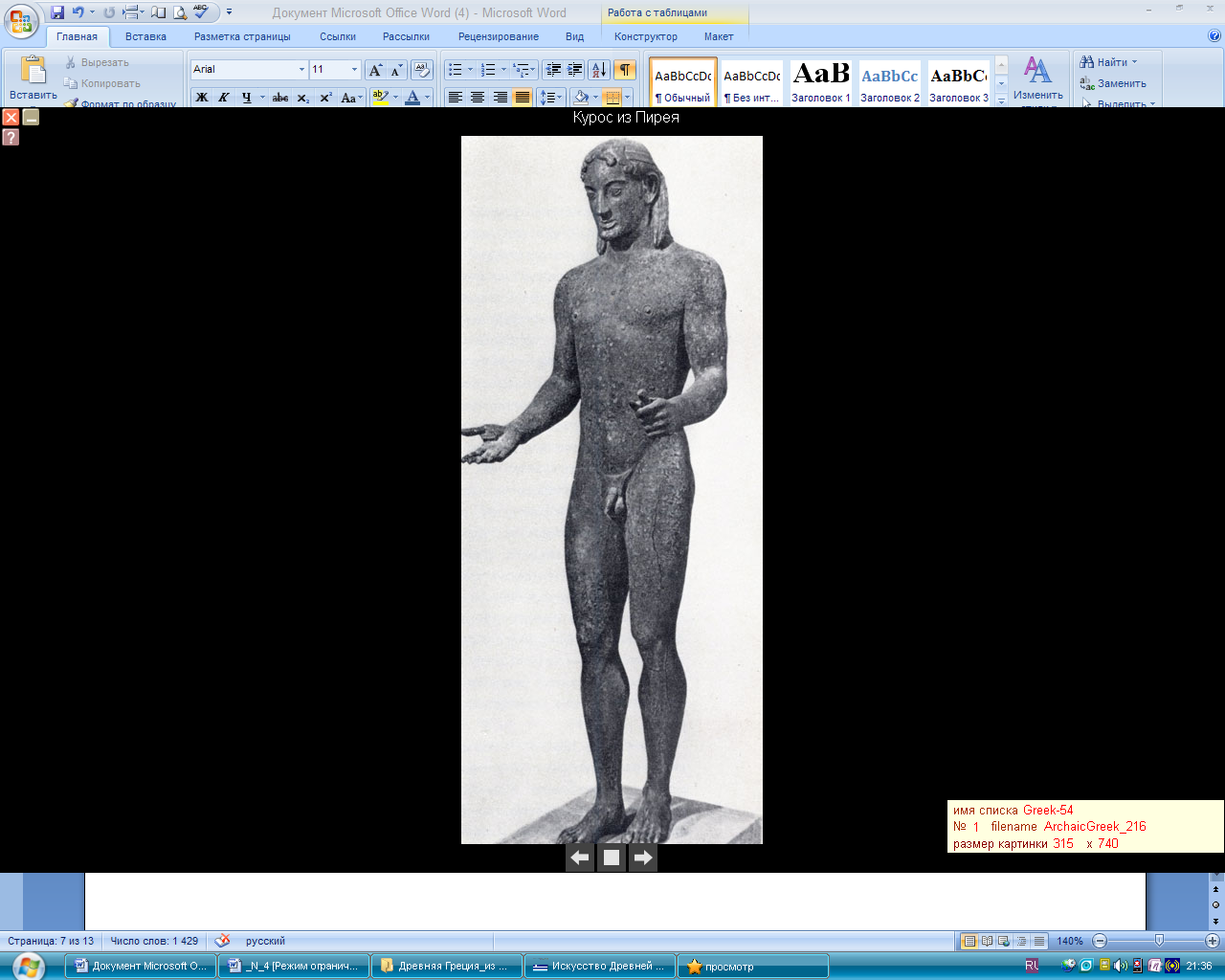Align text right
Screen dimensions: 1225x980
[x=500, y=98]
